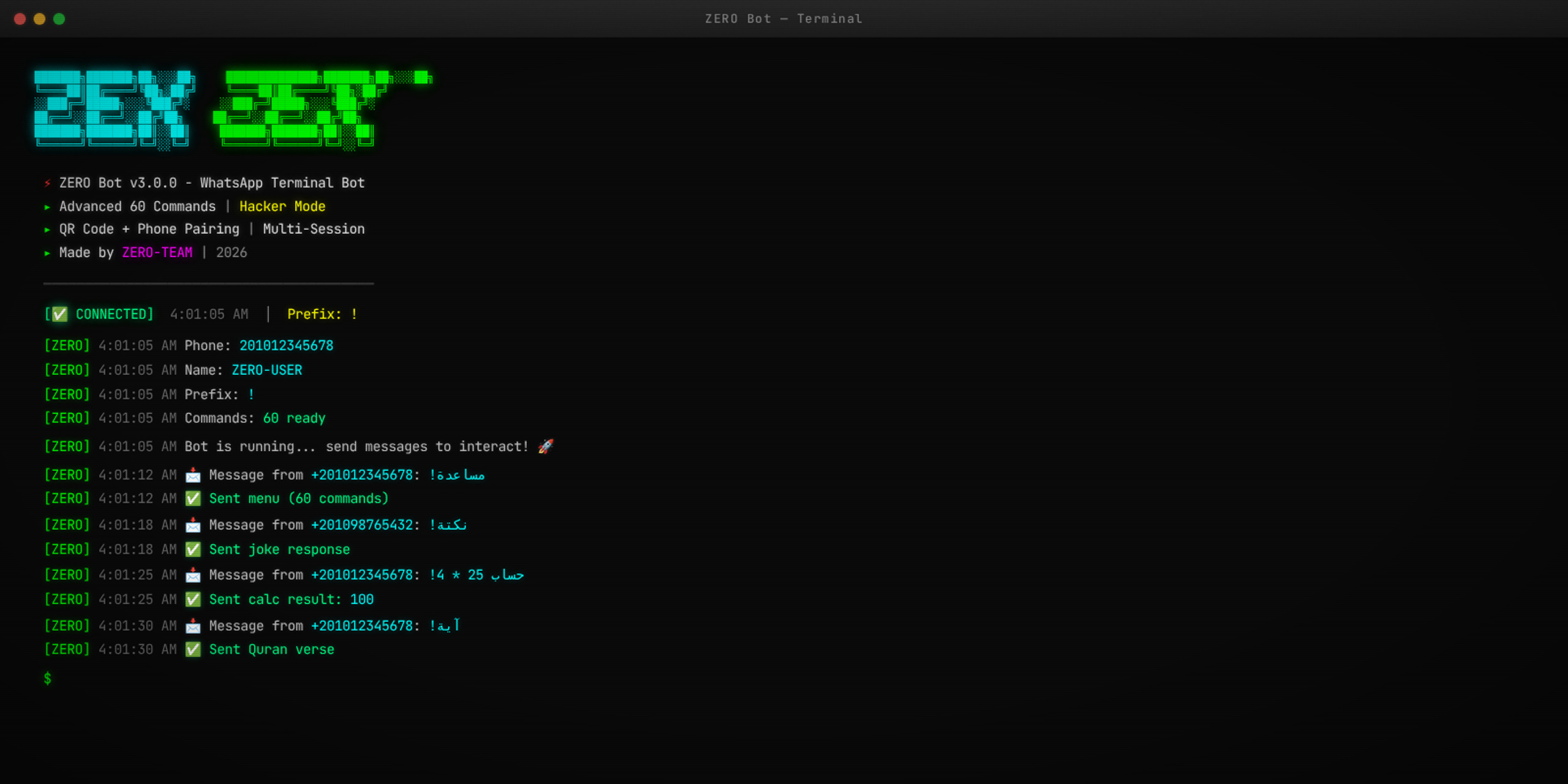Click sender number '+201098765432'

[x=362, y=525]
